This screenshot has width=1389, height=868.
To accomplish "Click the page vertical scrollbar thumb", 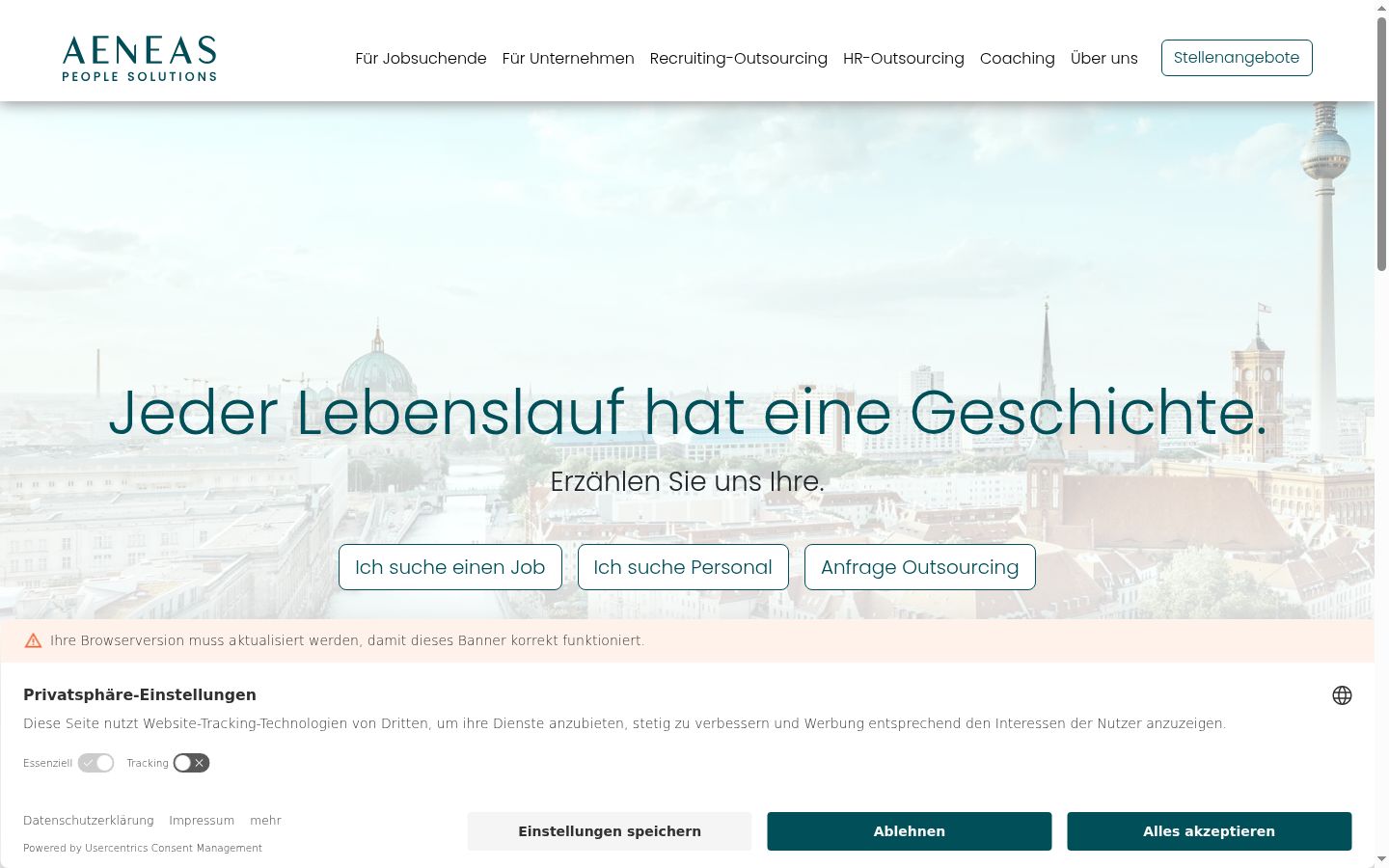I will [x=1381, y=143].
